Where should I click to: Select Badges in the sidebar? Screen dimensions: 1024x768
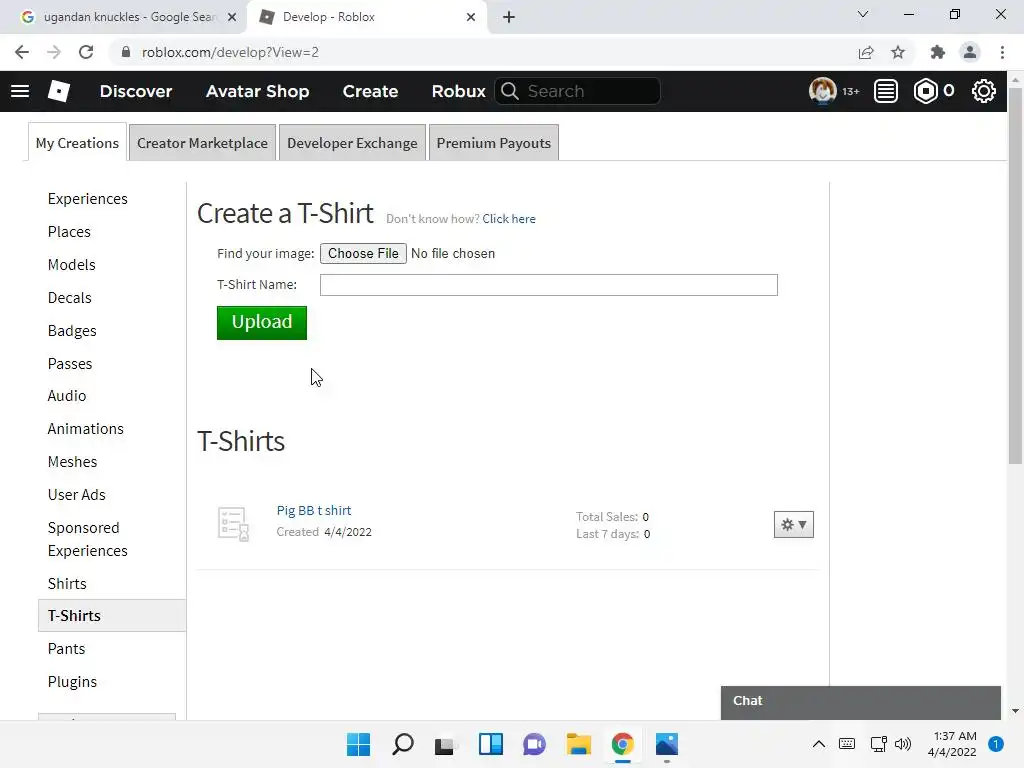[72, 331]
